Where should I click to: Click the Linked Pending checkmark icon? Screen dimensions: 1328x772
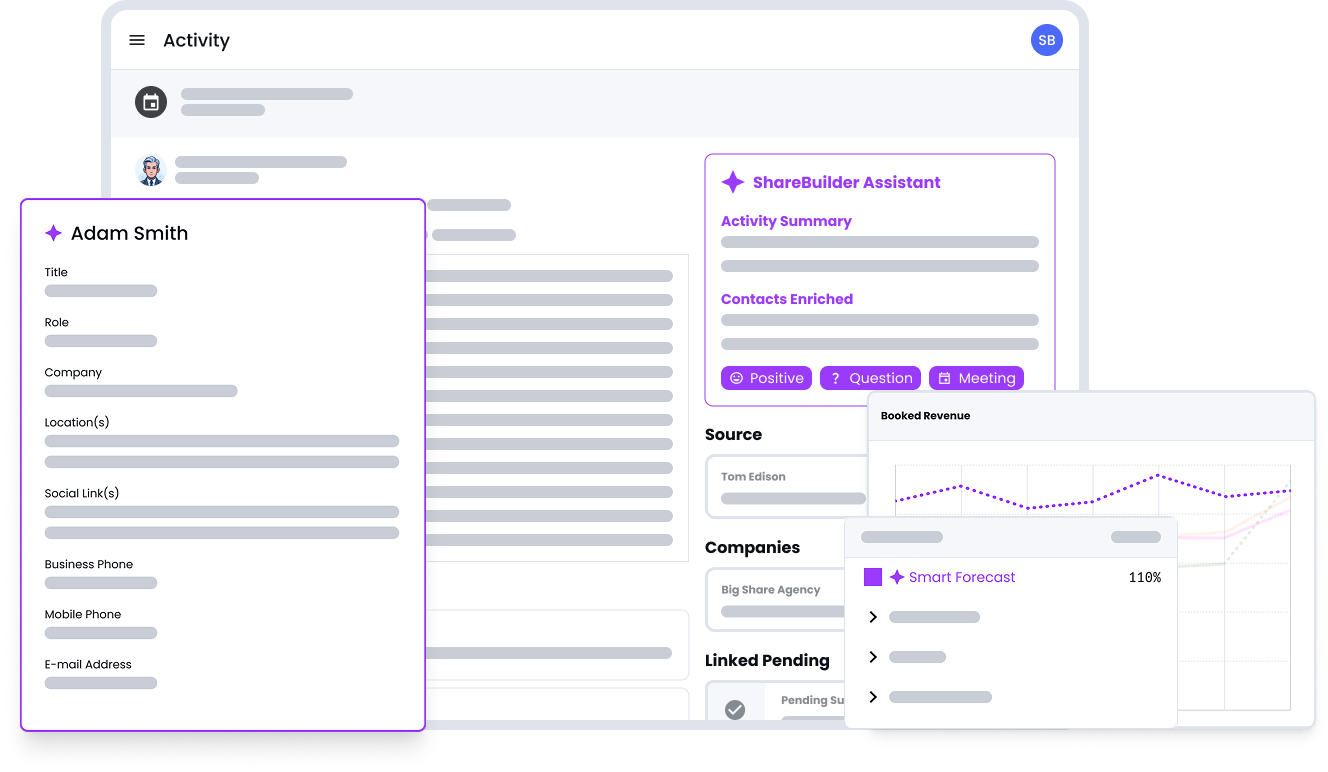pos(735,709)
